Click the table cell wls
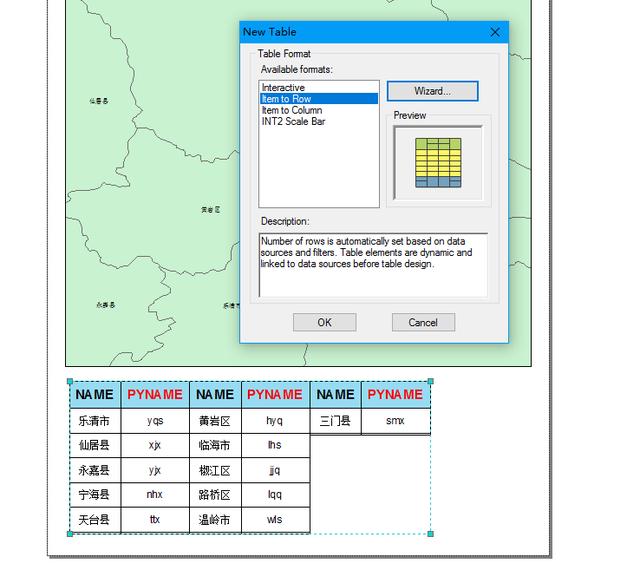Image resolution: width=640 pixels, height=570 pixels. click(275, 520)
